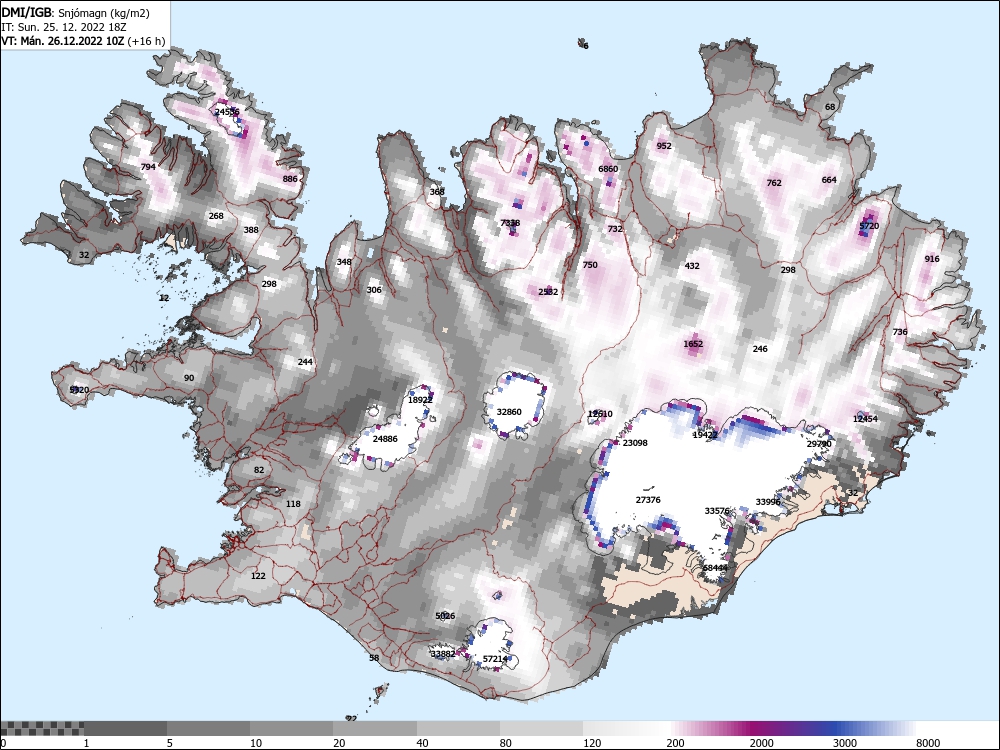The width and height of the screenshot is (1000, 750).
Task: Pick the white 120–200 legend segment
Action: (x=624, y=728)
